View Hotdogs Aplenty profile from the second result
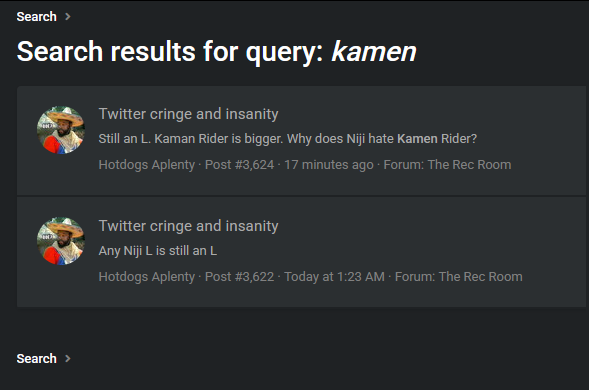Image resolution: width=589 pixels, height=390 pixels. [x=146, y=277]
